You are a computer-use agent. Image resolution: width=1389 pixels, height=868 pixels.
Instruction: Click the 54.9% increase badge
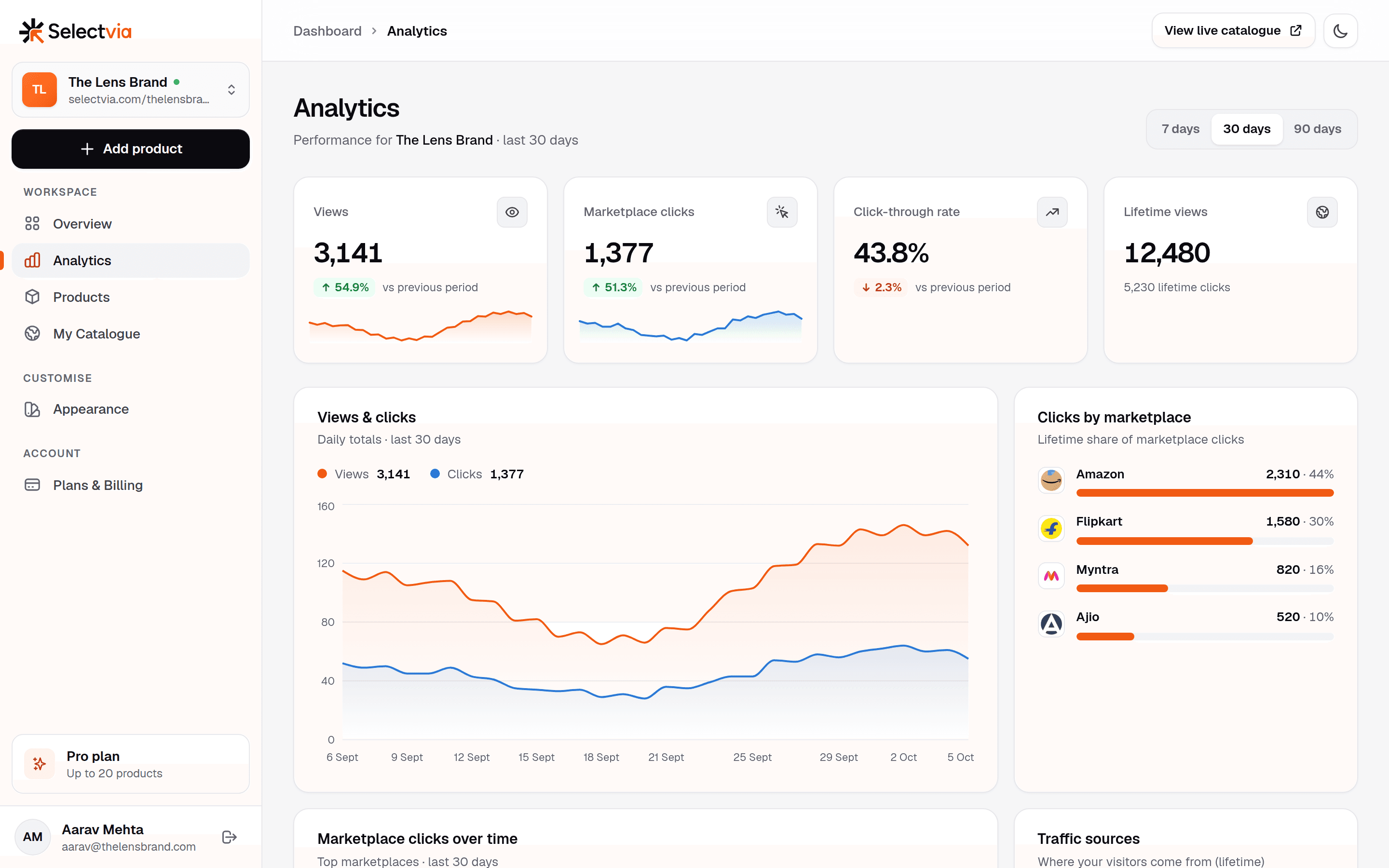[344, 287]
